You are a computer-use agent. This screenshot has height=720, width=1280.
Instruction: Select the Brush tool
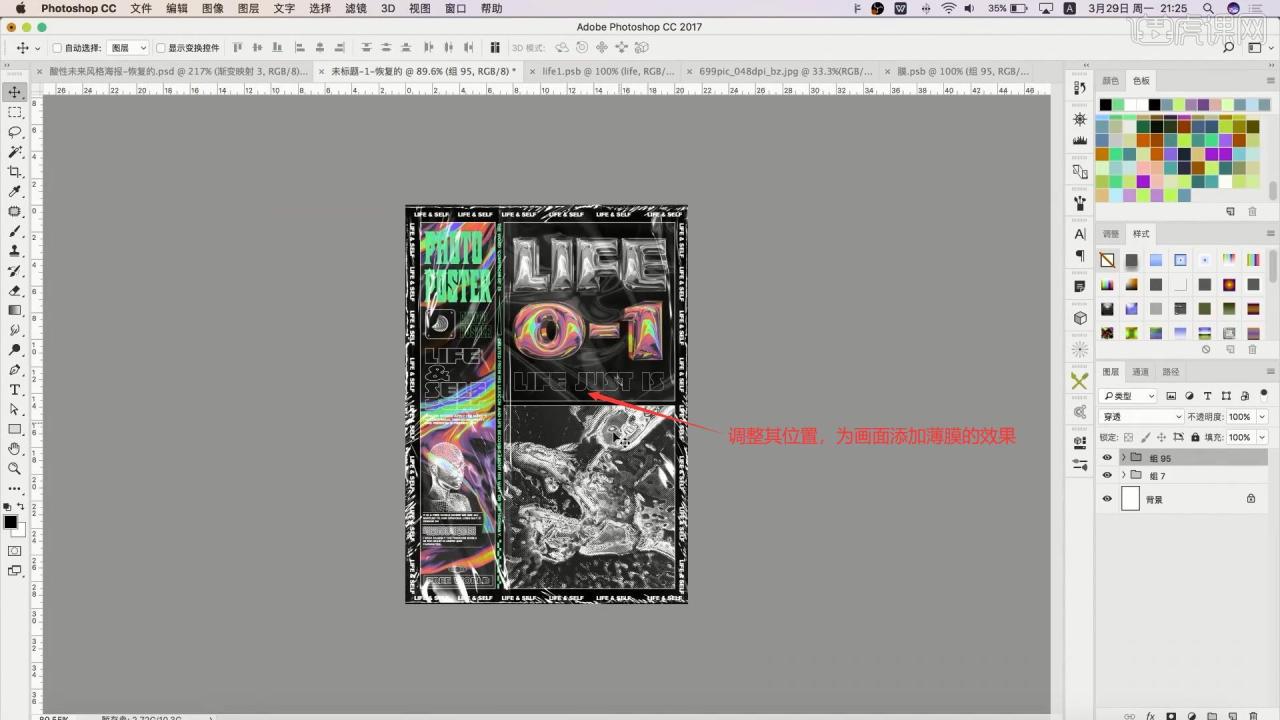tap(15, 231)
